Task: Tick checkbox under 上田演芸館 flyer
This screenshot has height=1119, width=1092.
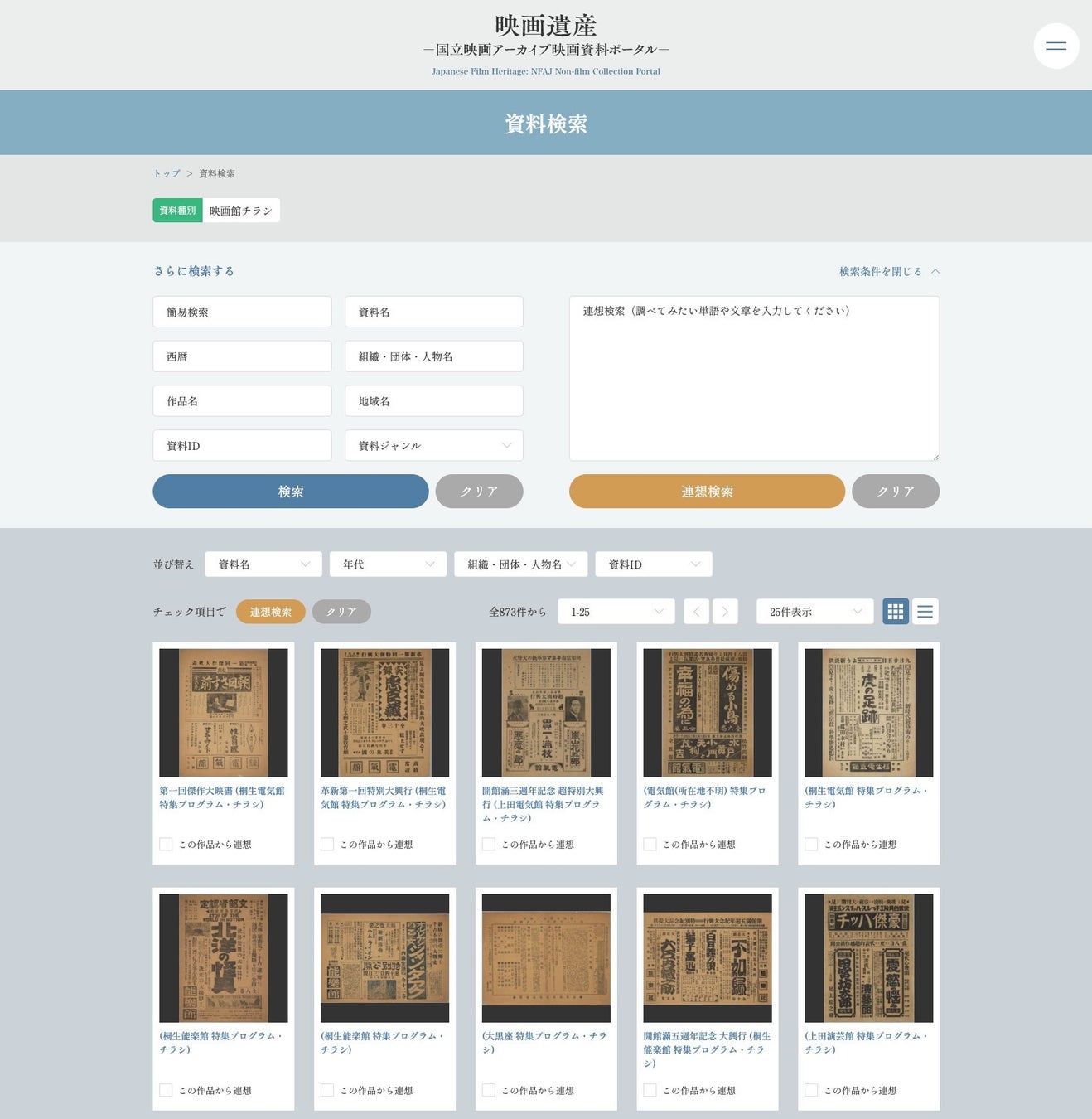Action: pos(811,1090)
